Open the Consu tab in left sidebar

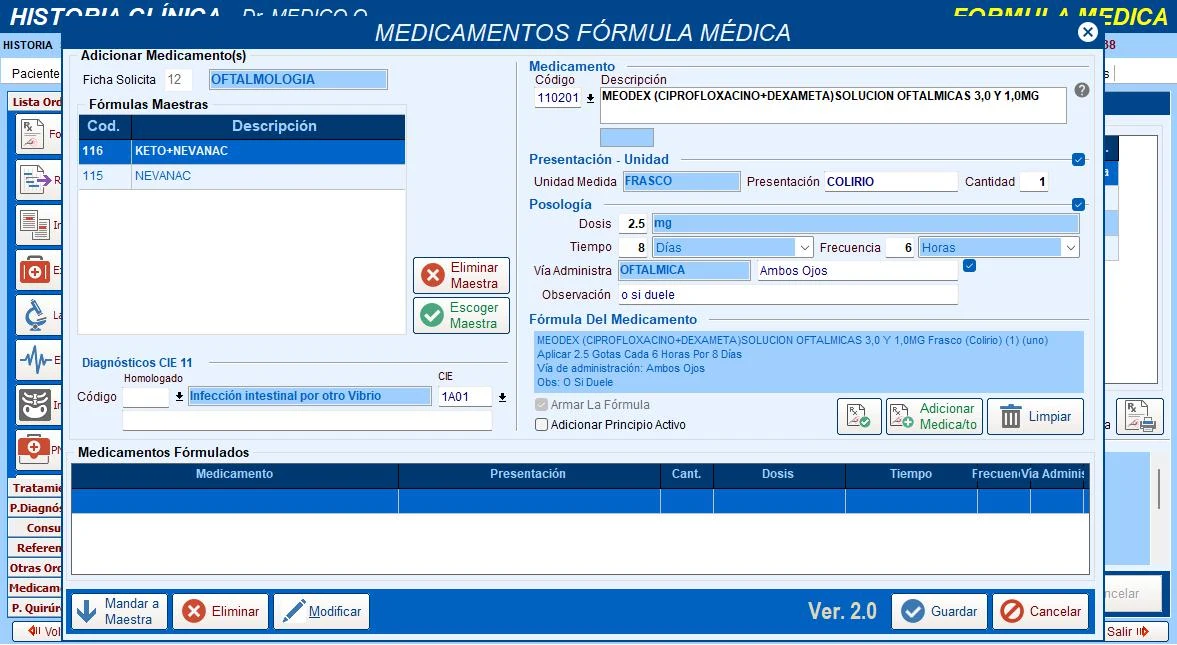(x=35, y=528)
